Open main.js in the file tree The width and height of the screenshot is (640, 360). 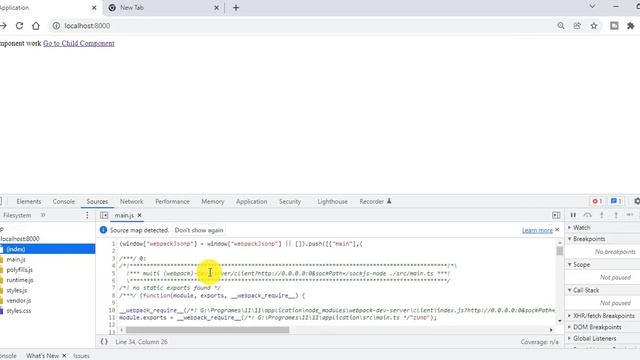(16, 260)
